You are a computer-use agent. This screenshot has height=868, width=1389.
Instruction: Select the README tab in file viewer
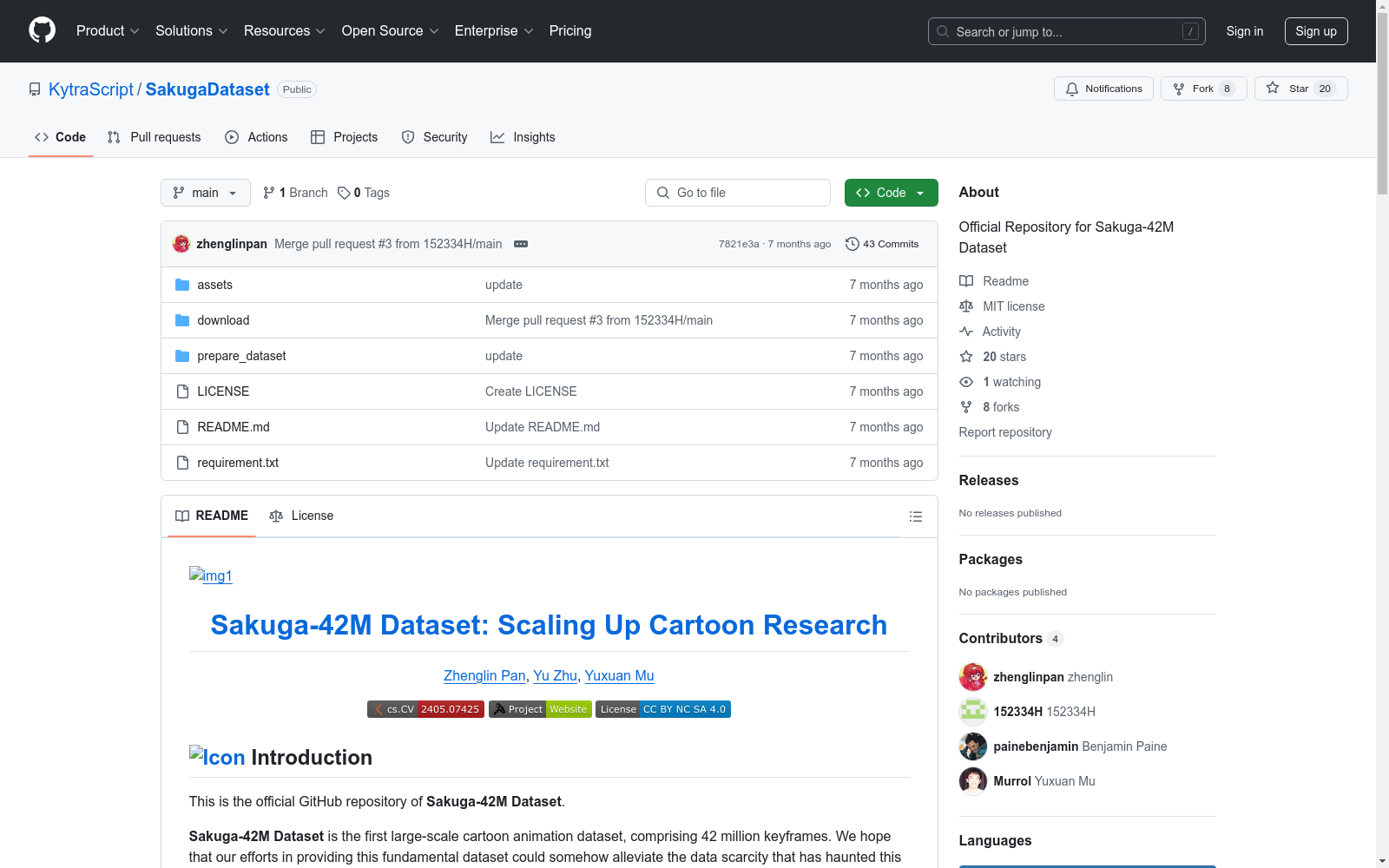coord(212,516)
